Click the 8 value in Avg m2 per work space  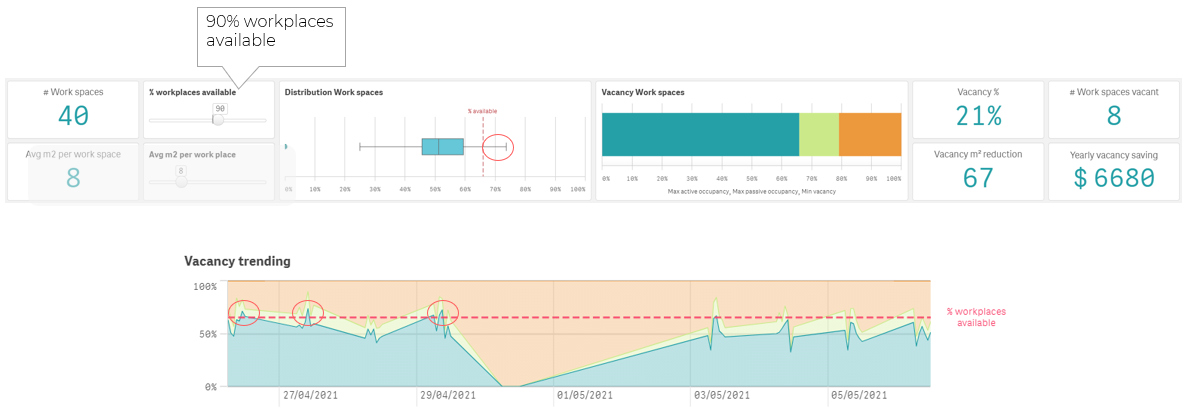point(73,178)
